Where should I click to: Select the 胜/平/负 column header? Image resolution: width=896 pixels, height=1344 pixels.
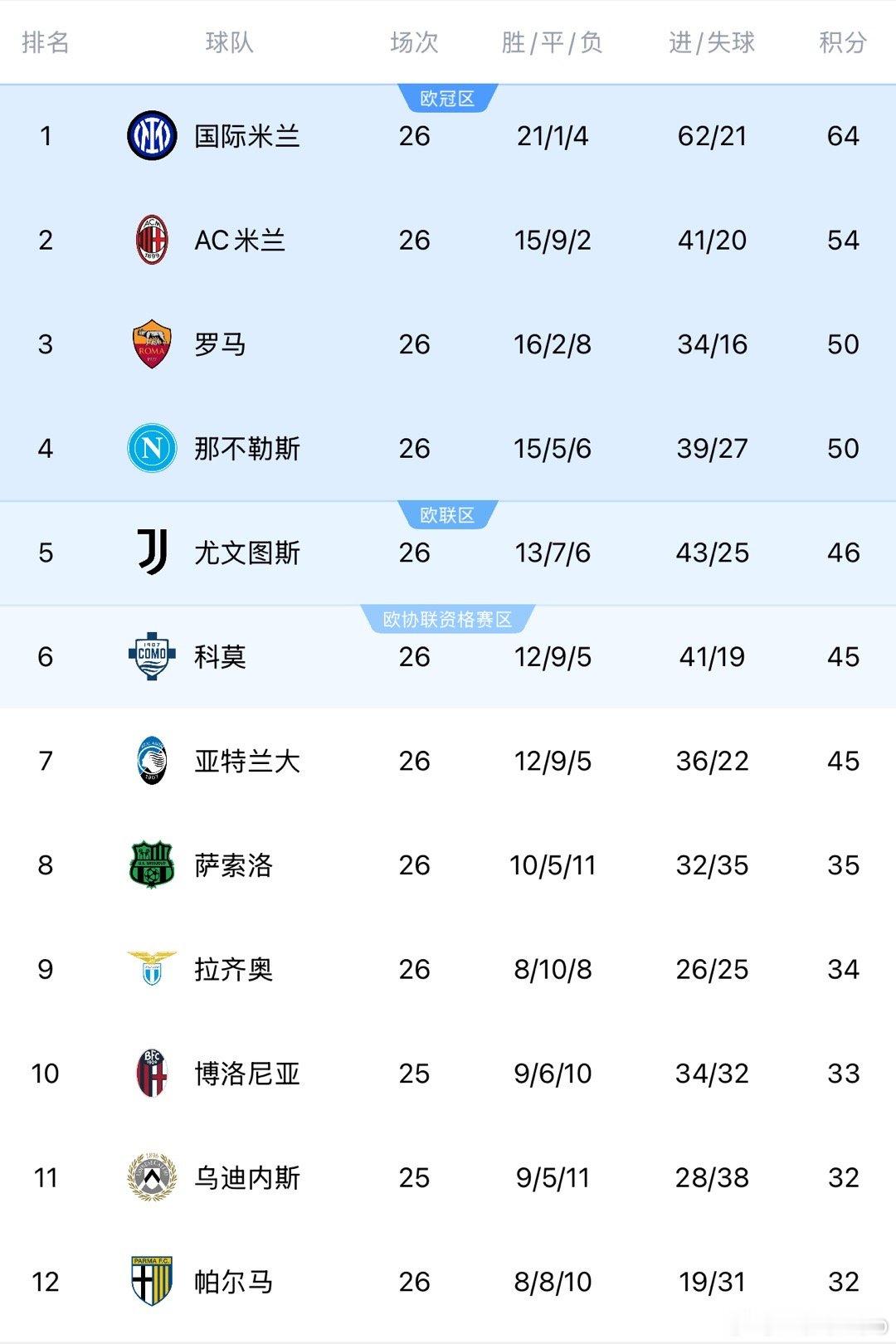pos(553,42)
